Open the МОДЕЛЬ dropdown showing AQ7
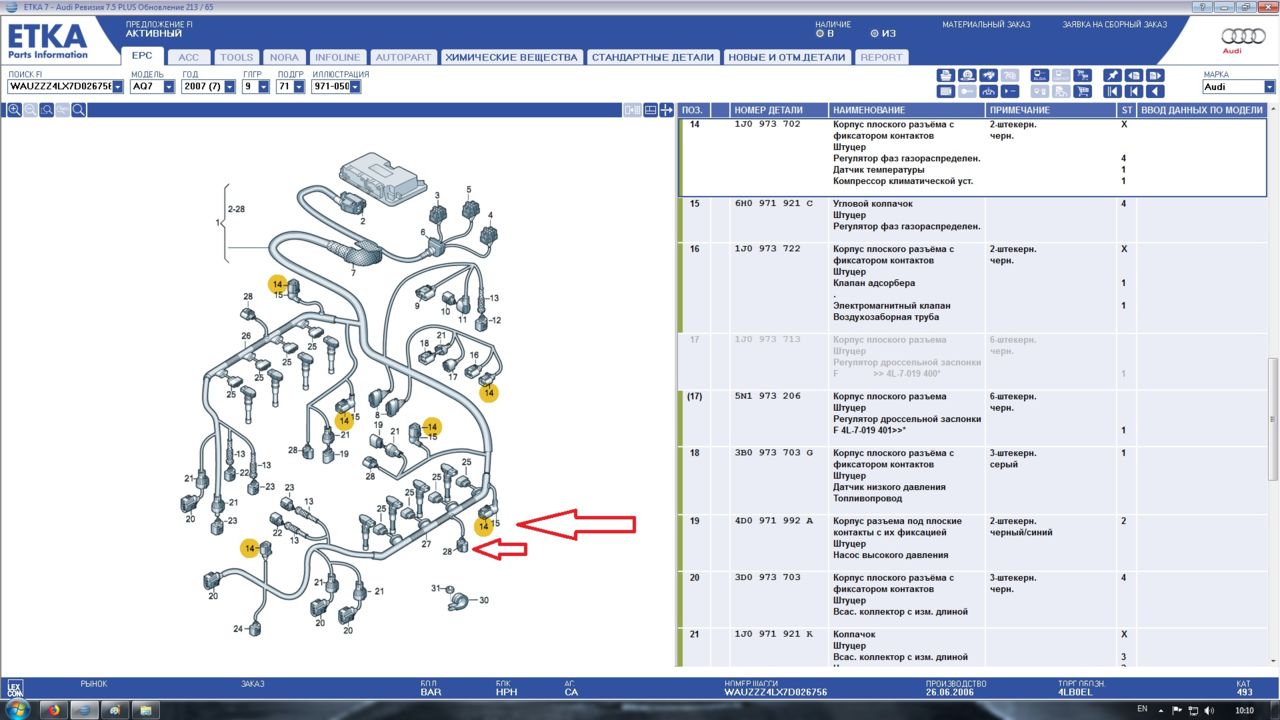 (169, 87)
